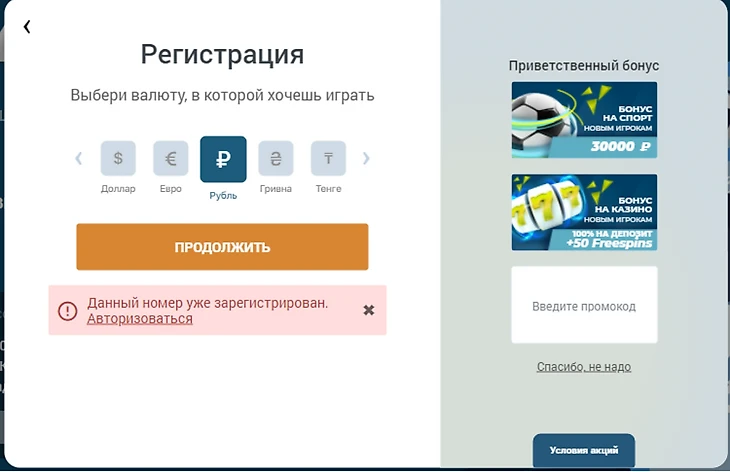The width and height of the screenshot is (730, 472).
Task: Select the Tenge currency icon
Action: point(328,158)
